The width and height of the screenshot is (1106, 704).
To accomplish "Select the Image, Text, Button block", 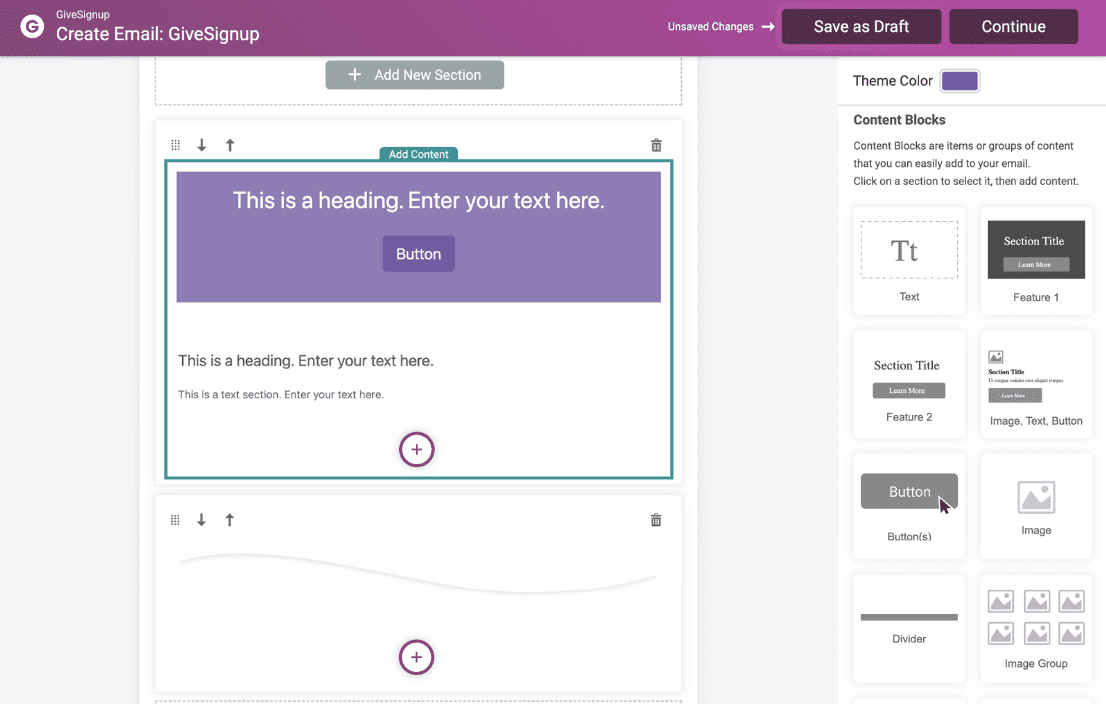I will pos(1036,384).
